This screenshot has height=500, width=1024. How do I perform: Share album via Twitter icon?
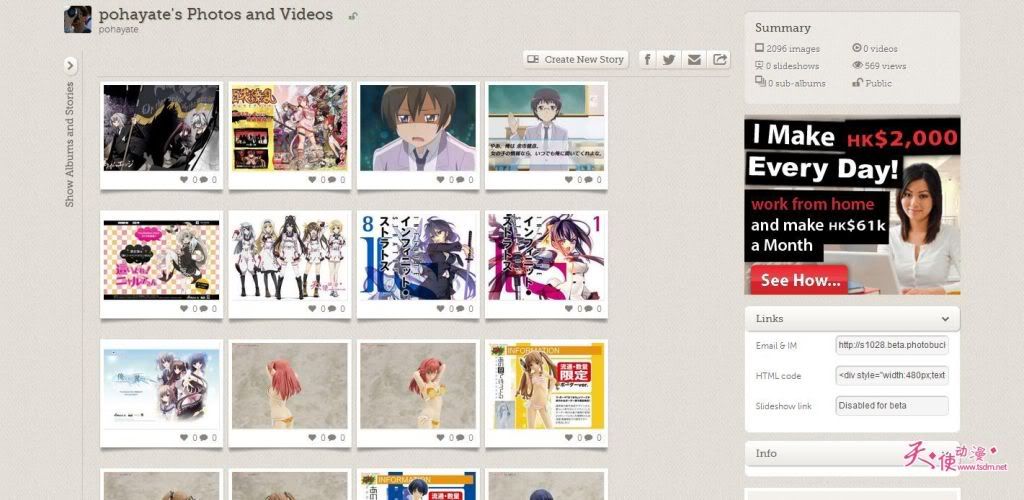click(x=670, y=59)
